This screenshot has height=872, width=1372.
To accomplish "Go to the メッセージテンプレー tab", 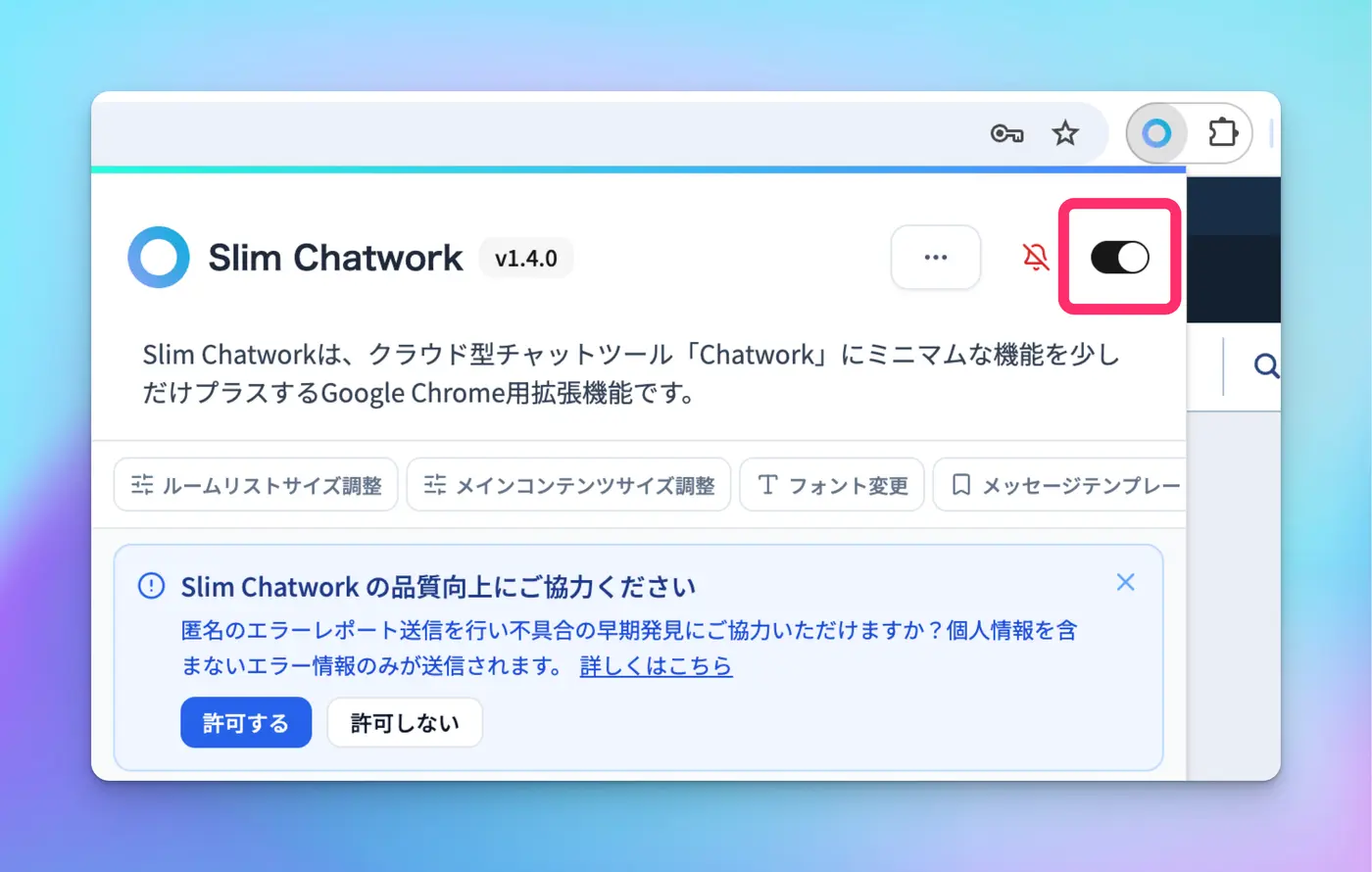I will (x=1060, y=485).
